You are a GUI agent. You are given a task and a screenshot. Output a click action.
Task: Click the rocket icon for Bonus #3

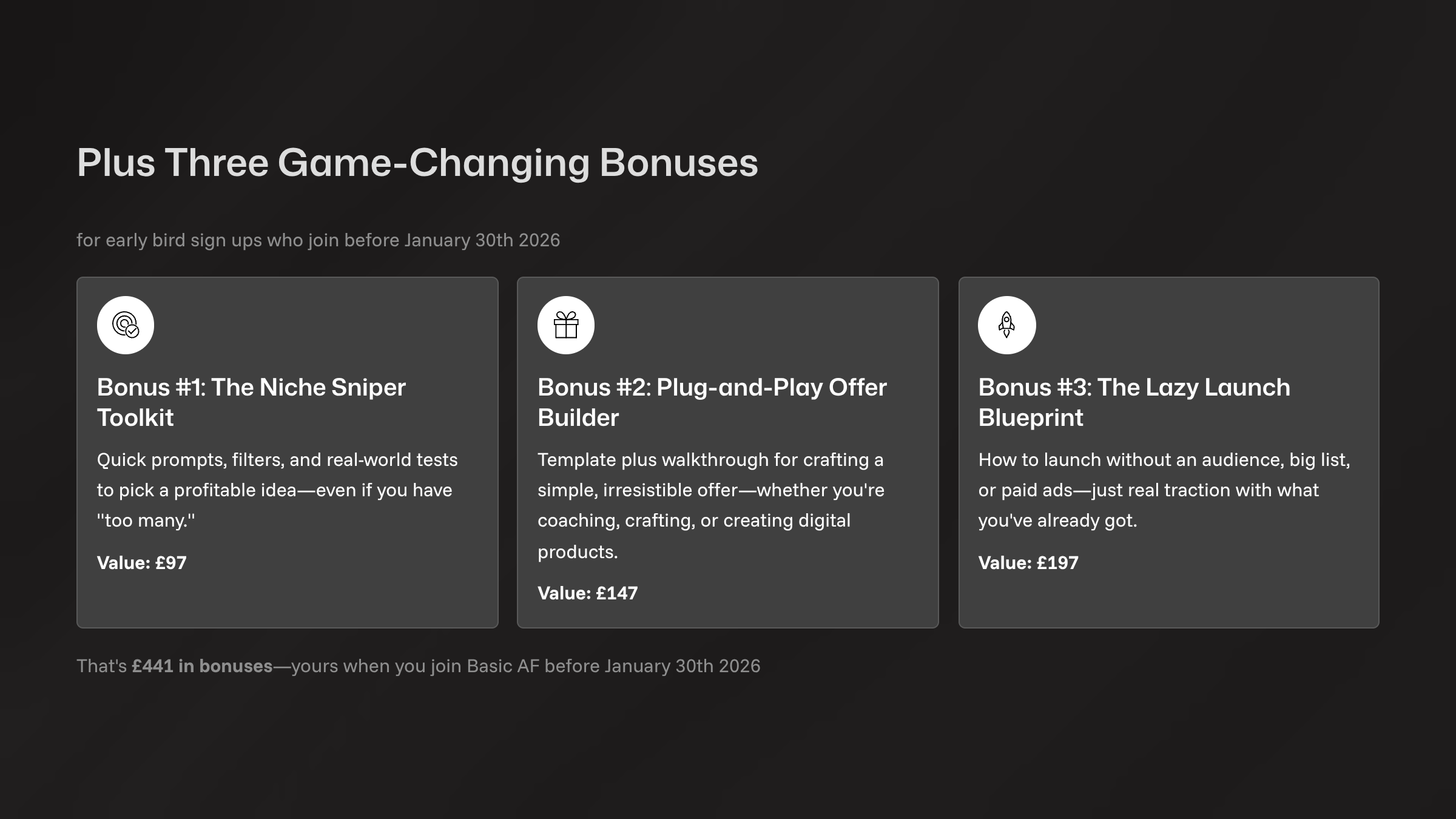coord(1006,325)
